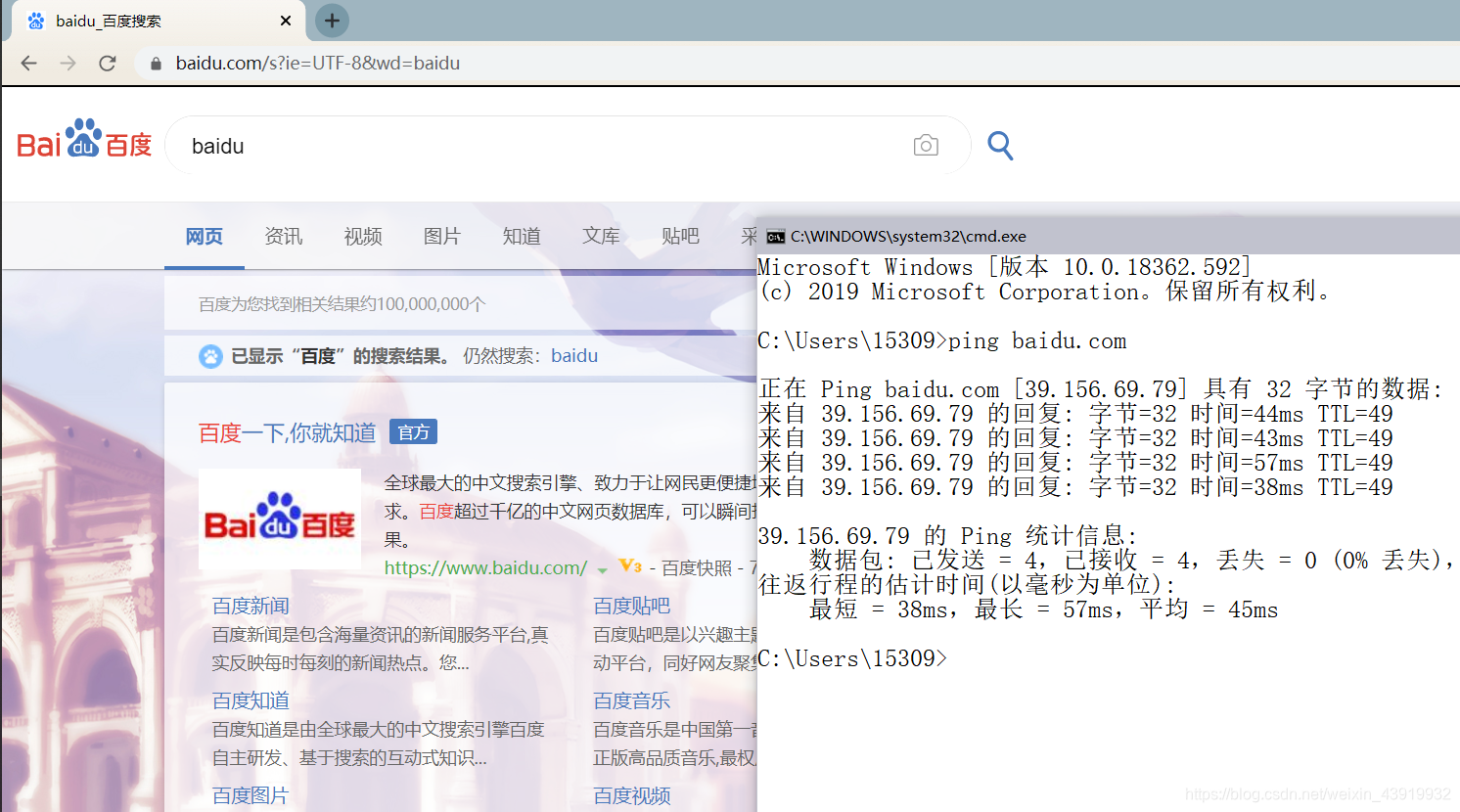Open image search via camera icon

pos(926,146)
